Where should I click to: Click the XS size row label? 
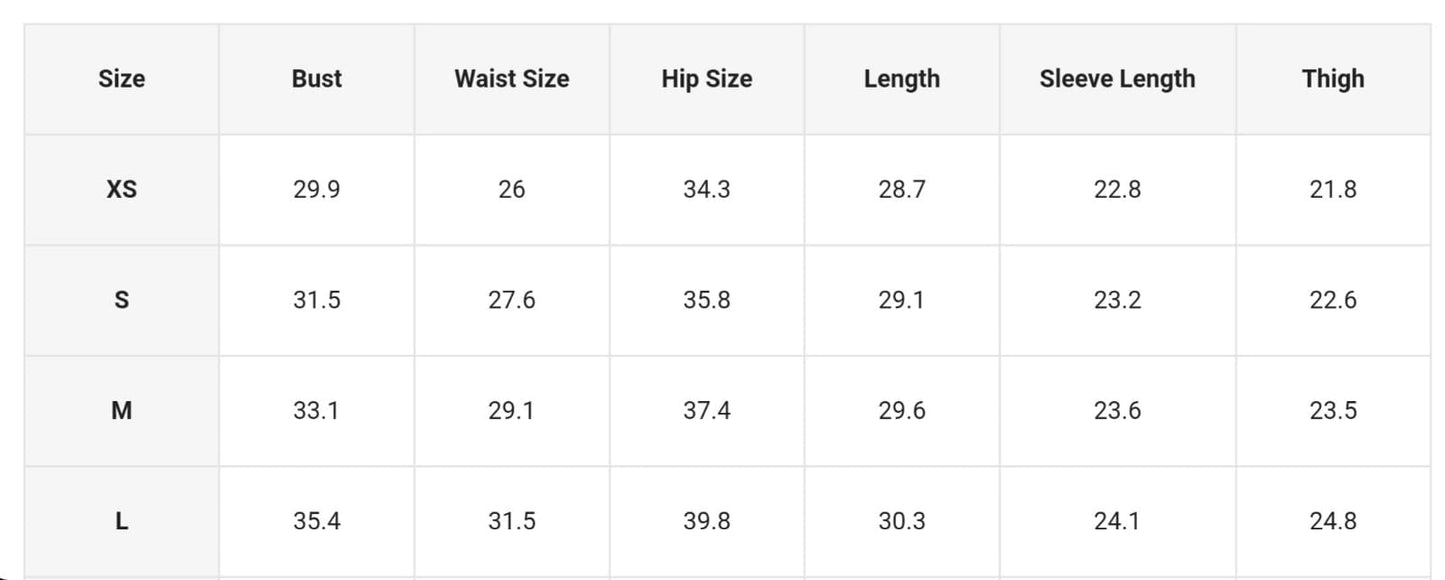pyautogui.click(x=121, y=189)
